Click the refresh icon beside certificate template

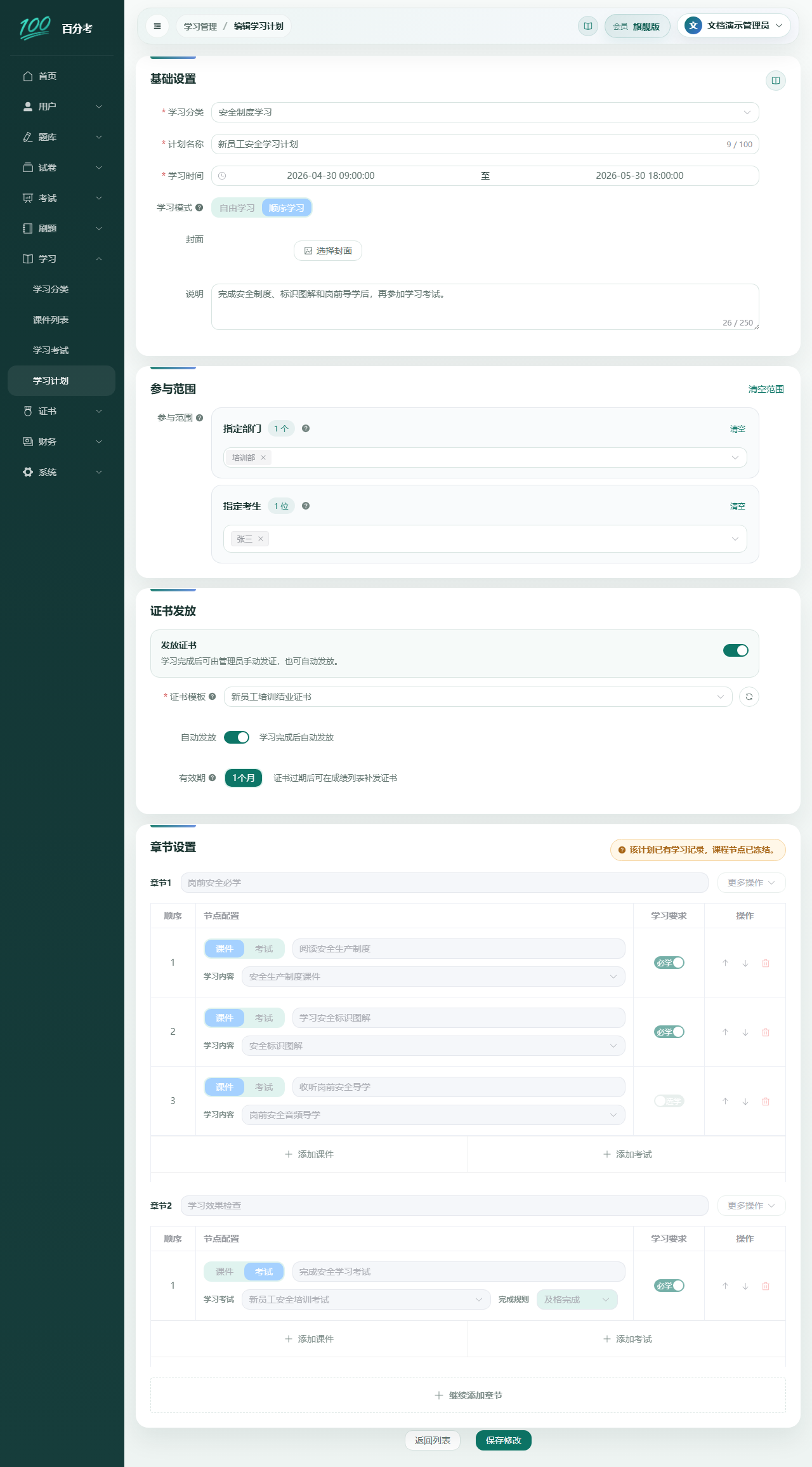[x=749, y=697]
